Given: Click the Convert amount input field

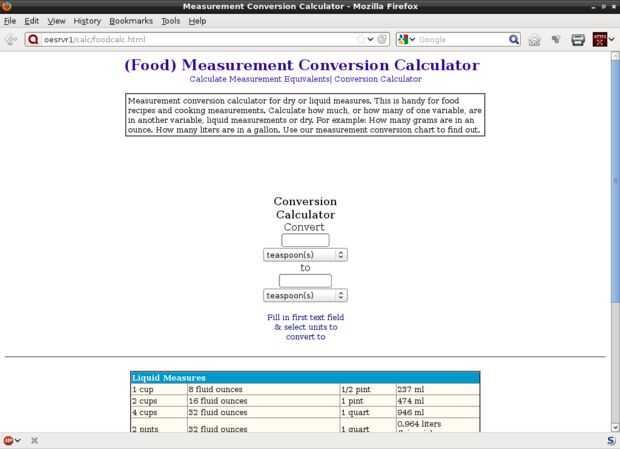Looking at the screenshot, I should click(305, 240).
